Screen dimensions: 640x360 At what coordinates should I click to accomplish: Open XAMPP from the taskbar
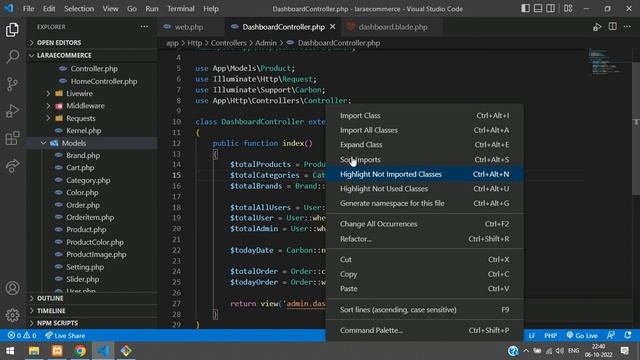pyautogui.click(x=57, y=351)
